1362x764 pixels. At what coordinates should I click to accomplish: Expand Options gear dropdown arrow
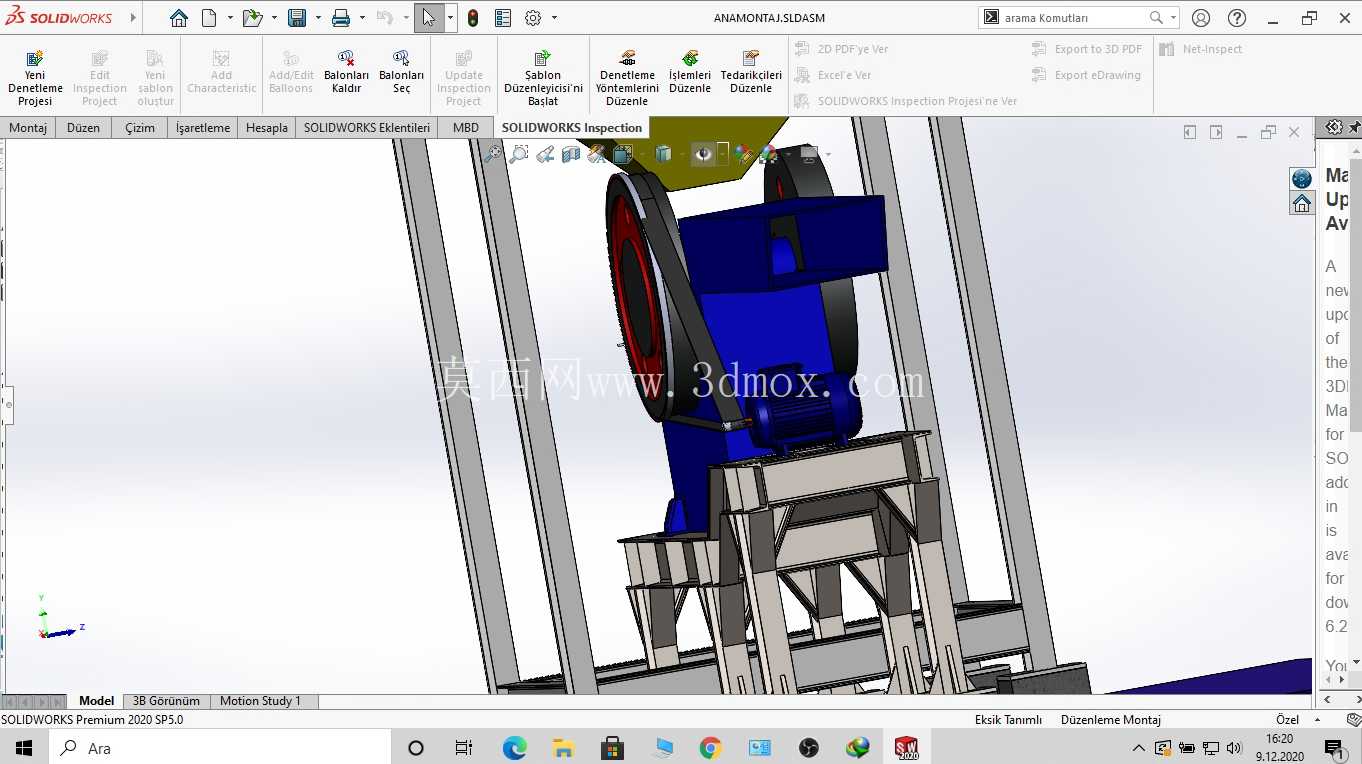pyautogui.click(x=554, y=18)
